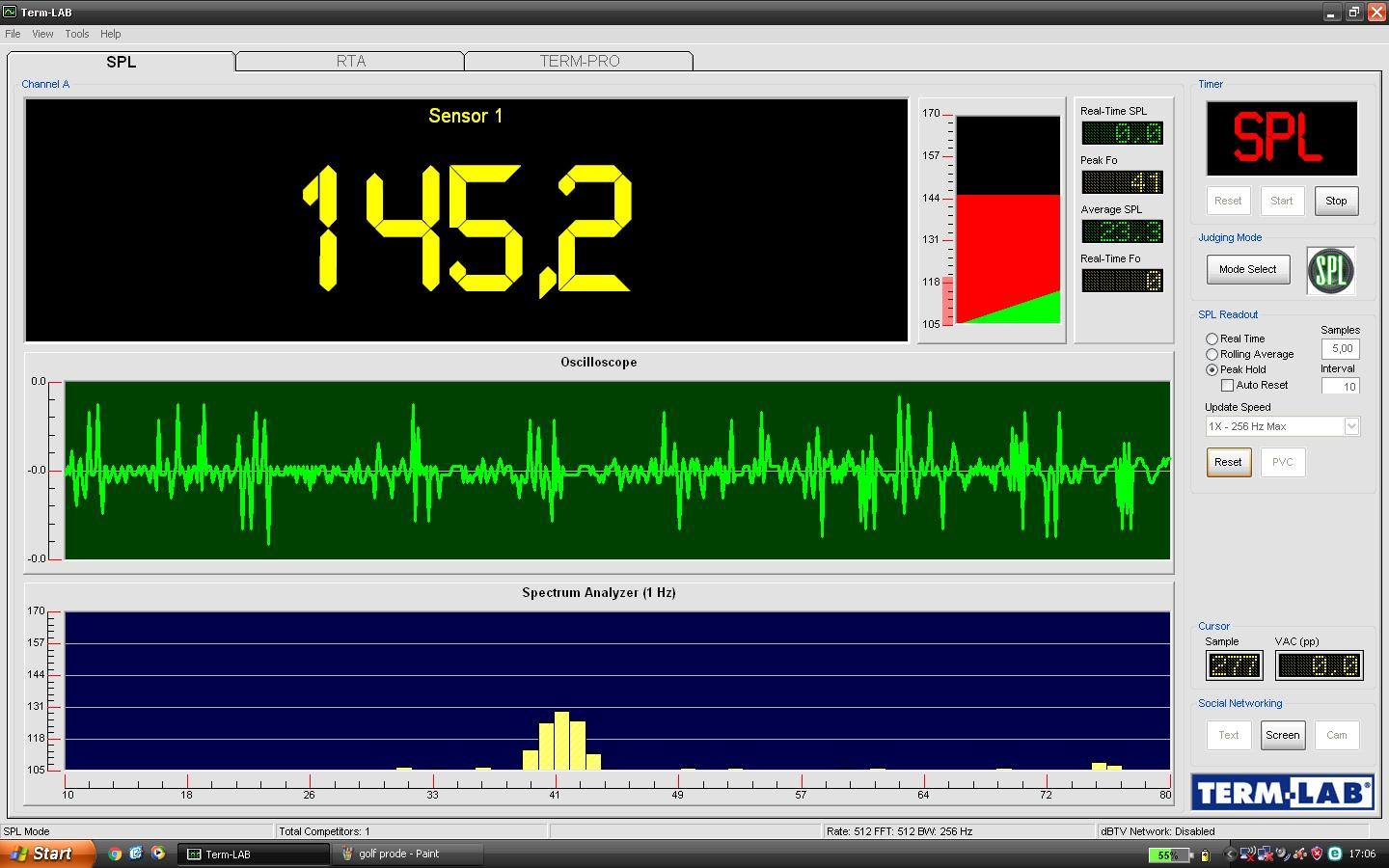Click the Real-Time Fo value display
Screen dimensions: 1389x868
(1122, 281)
